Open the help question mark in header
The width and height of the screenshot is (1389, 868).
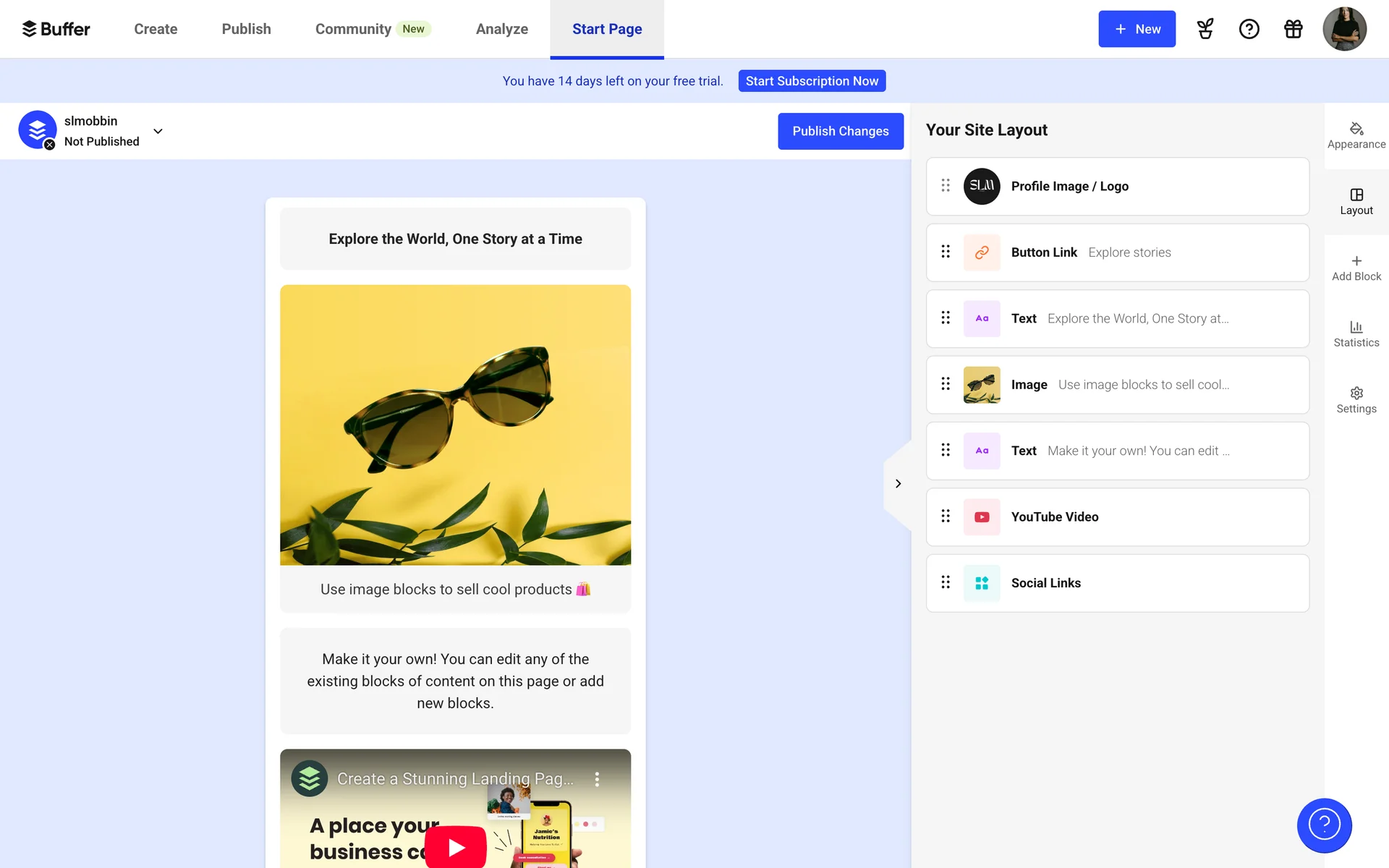tap(1249, 29)
